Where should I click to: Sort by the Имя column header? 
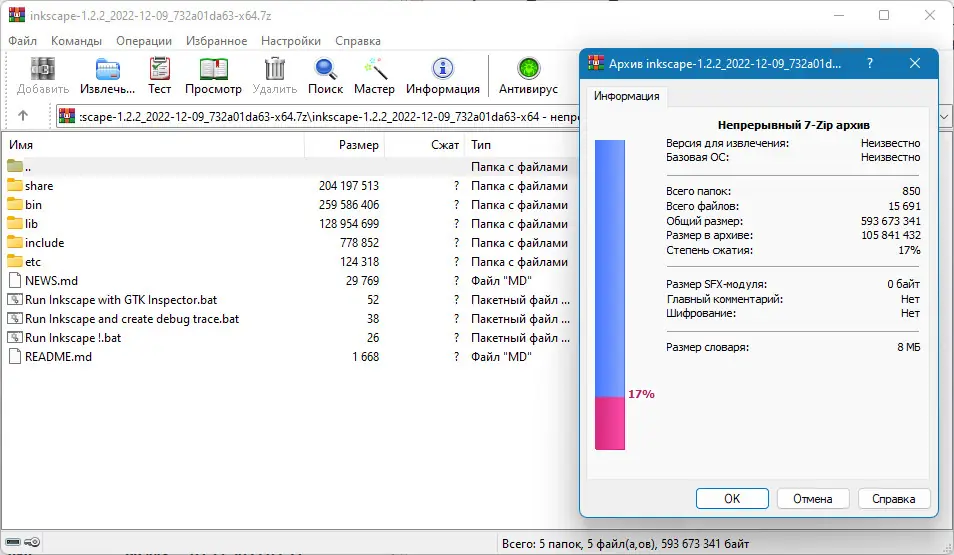154,145
